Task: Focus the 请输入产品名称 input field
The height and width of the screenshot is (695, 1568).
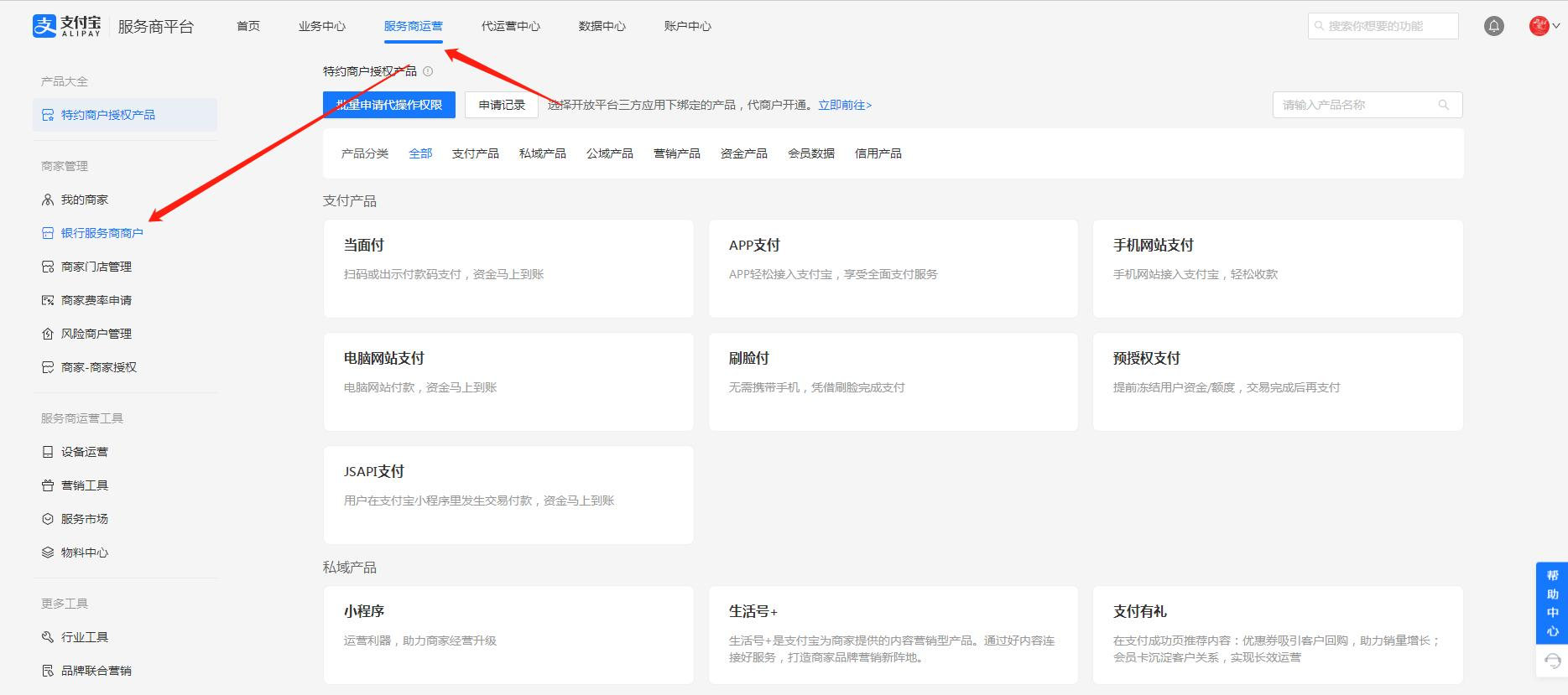Action: click(1355, 105)
